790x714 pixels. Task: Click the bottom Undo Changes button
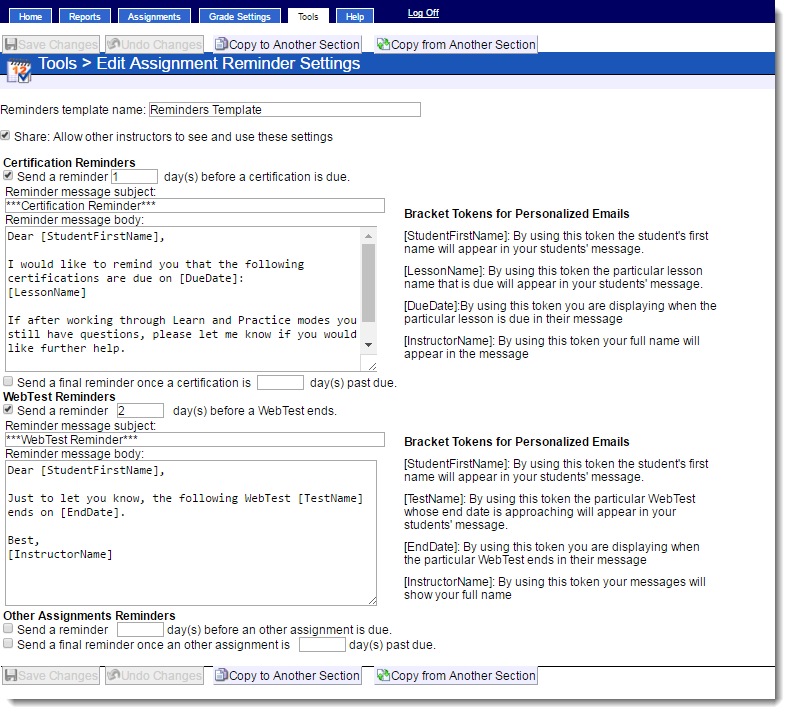click(155, 675)
